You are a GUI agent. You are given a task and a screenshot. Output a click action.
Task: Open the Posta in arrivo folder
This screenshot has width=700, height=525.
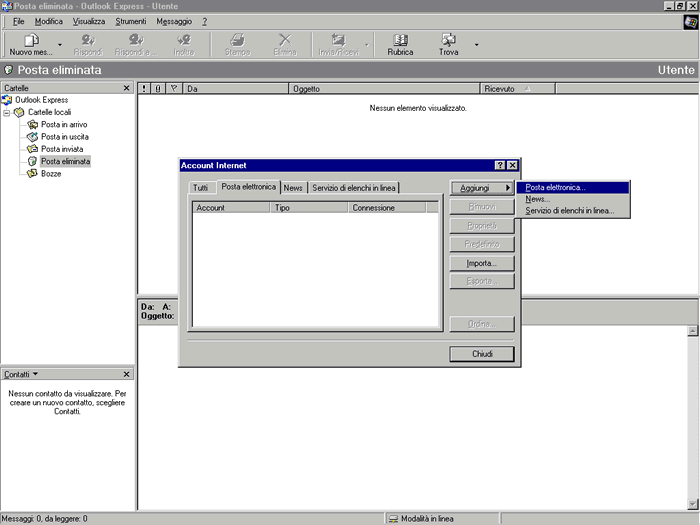64,125
